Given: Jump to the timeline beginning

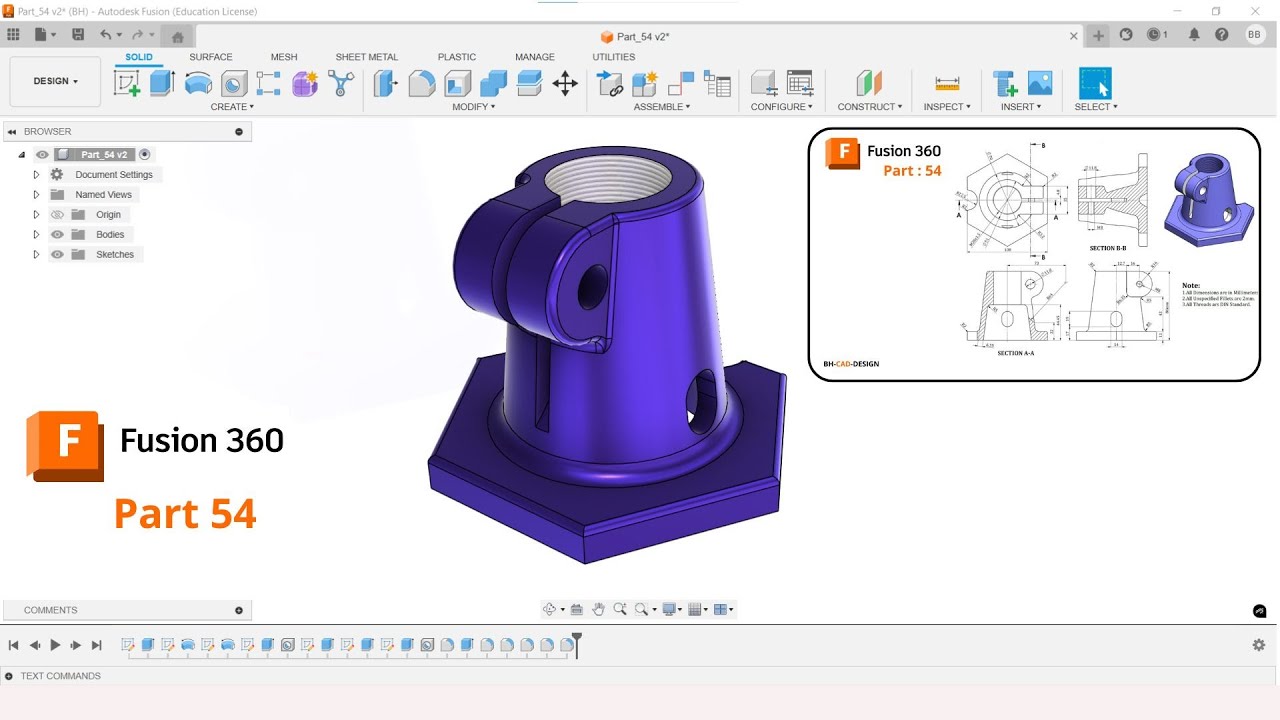Looking at the screenshot, I should click(x=13, y=645).
